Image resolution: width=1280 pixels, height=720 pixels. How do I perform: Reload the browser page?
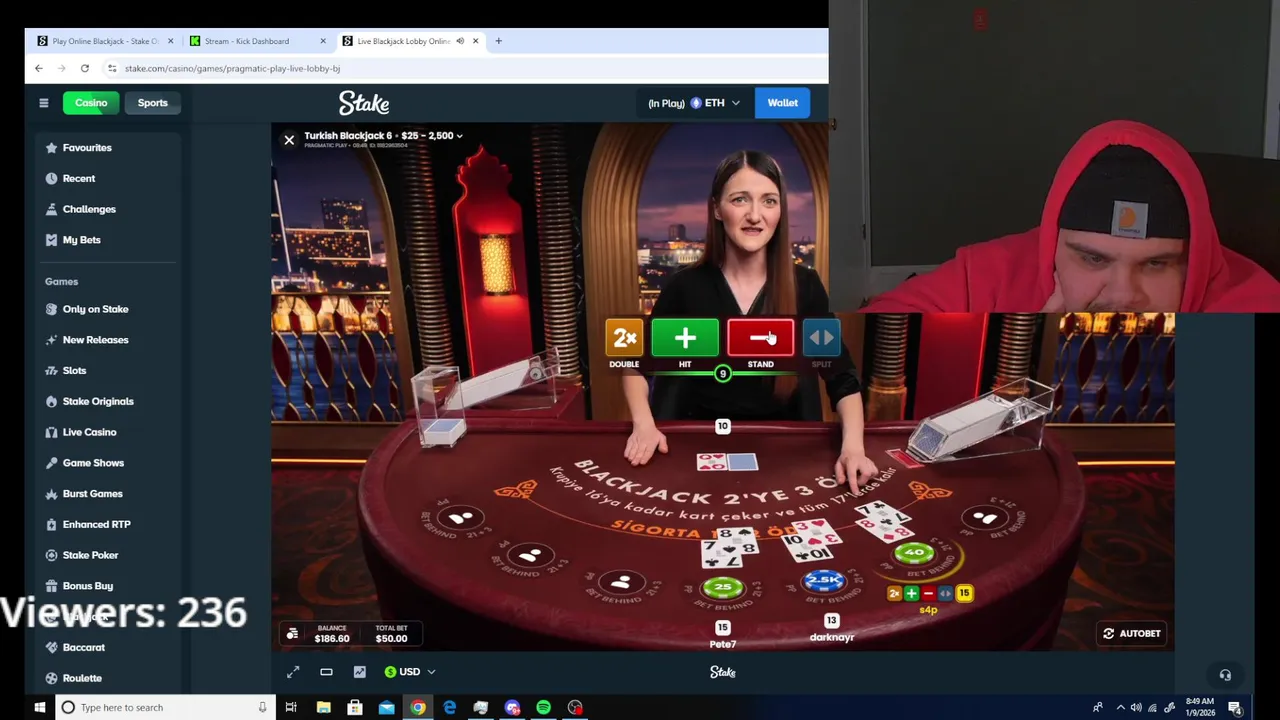tap(85, 68)
